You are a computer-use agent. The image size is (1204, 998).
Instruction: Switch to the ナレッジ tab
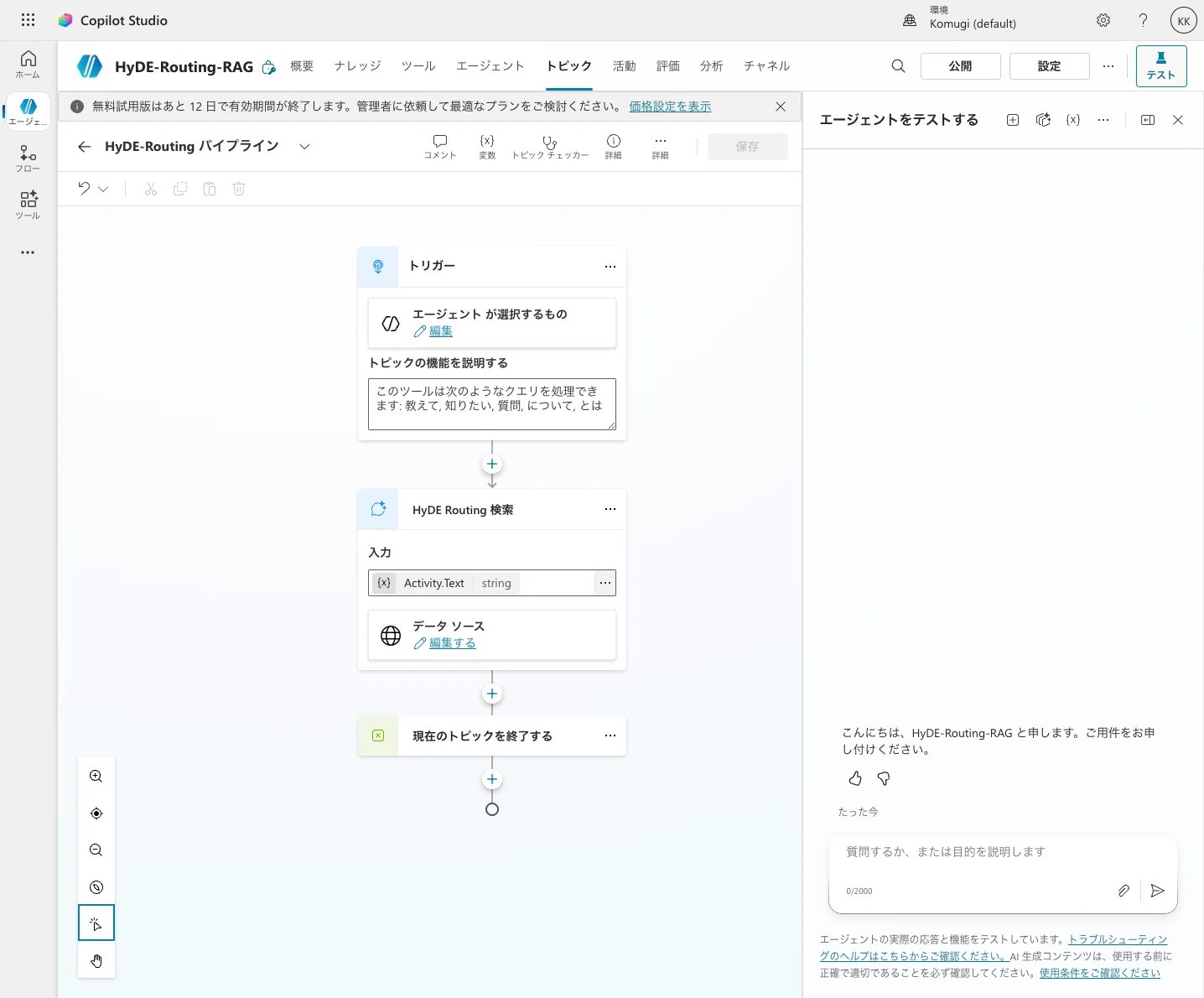coord(357,66)
